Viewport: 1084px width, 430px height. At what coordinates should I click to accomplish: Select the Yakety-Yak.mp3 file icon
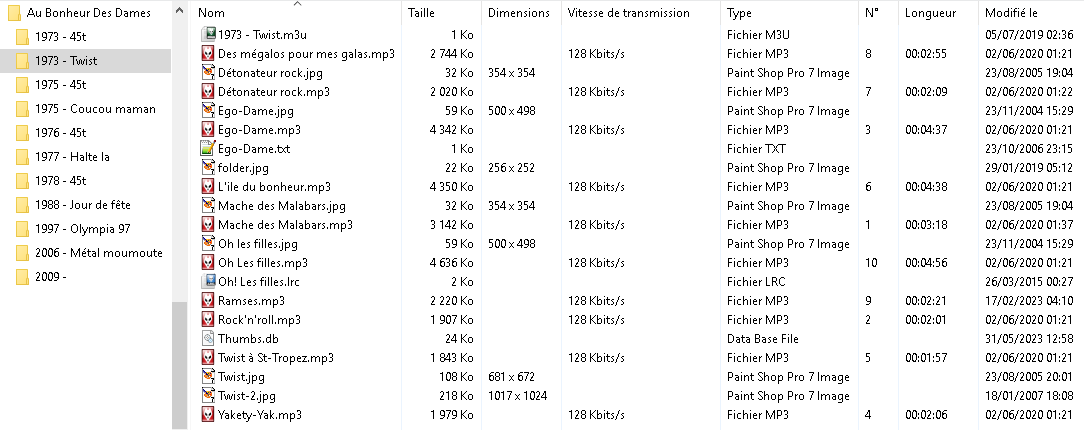tap(207, 415)
